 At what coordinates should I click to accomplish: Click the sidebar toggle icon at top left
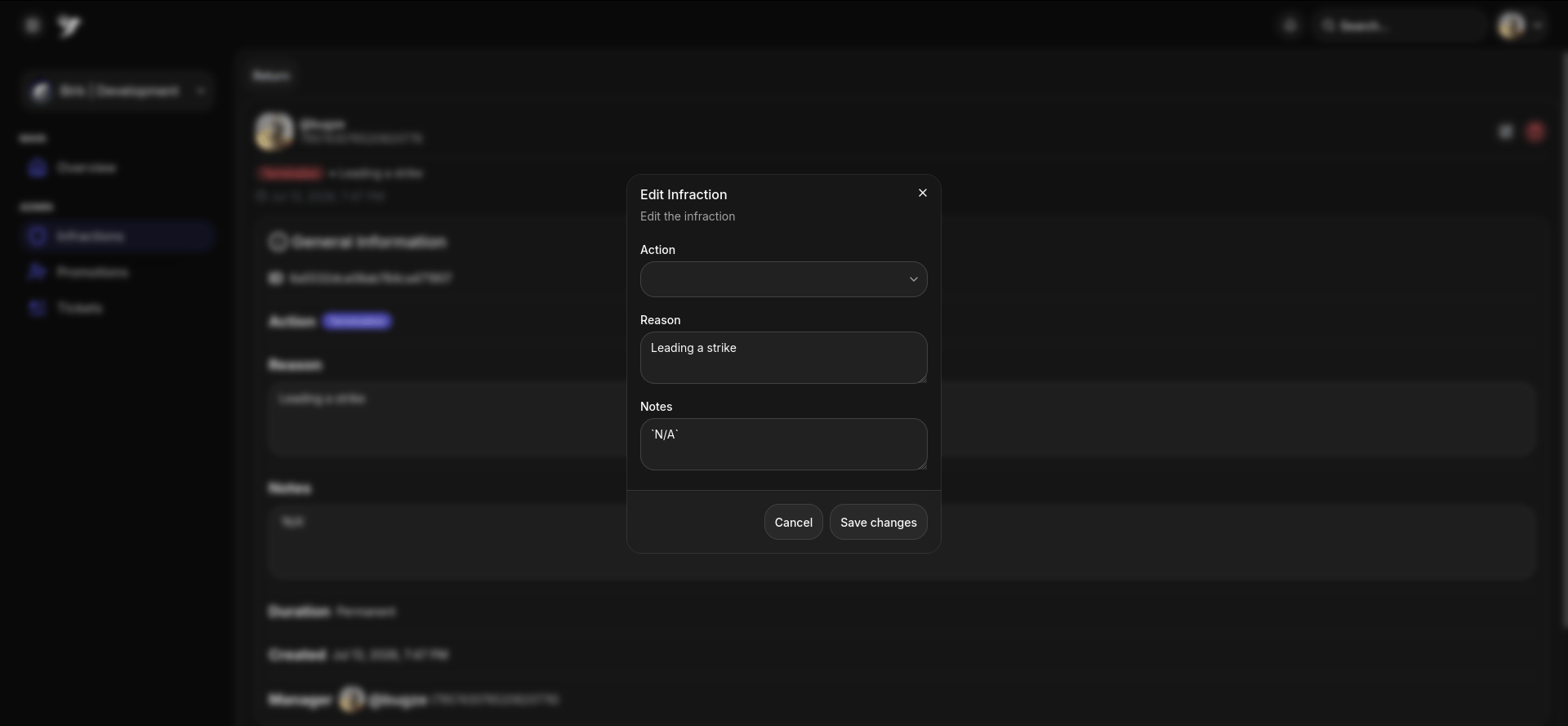coord(33,26)
